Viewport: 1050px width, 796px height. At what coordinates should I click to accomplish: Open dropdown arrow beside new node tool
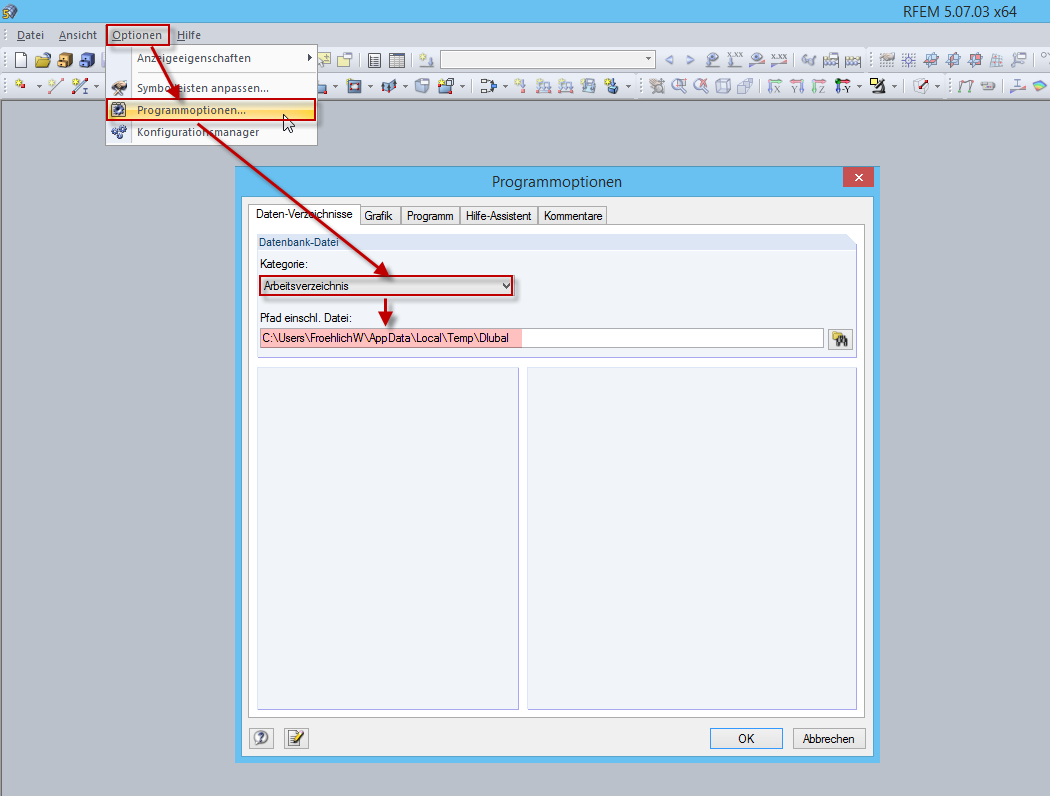click(39, 86)
